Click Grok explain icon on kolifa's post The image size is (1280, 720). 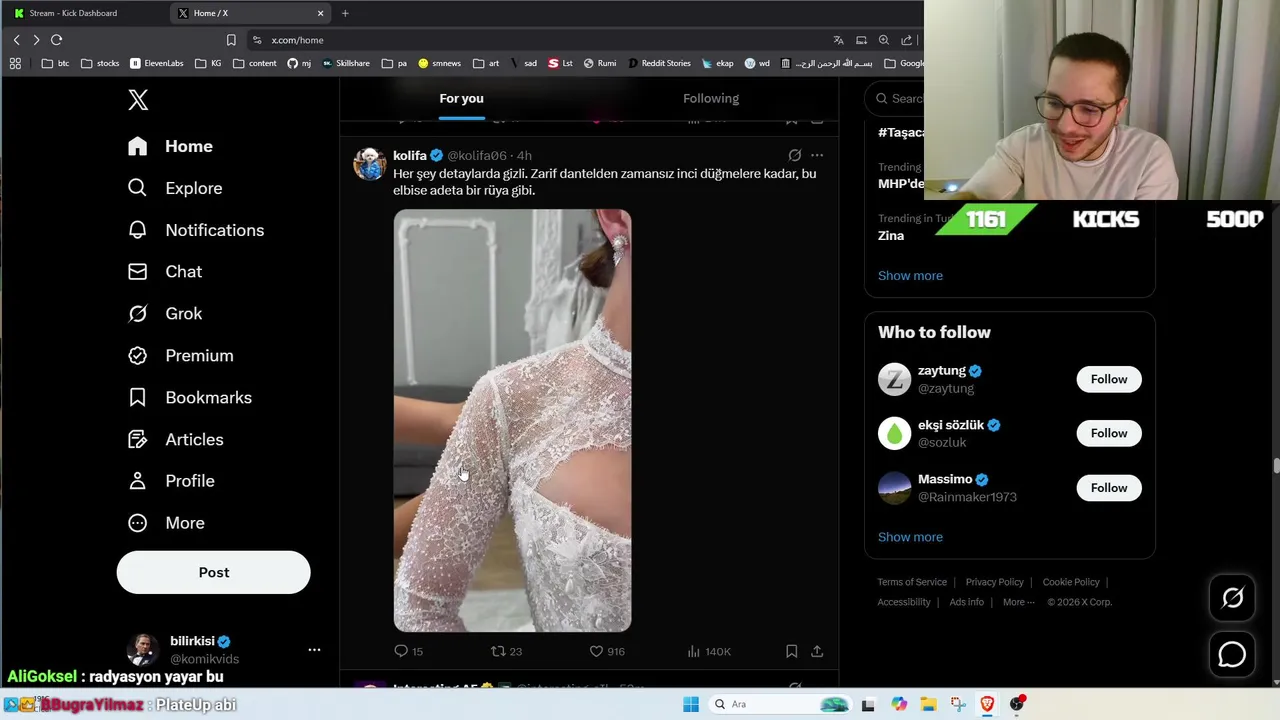[x=795, y=156]
